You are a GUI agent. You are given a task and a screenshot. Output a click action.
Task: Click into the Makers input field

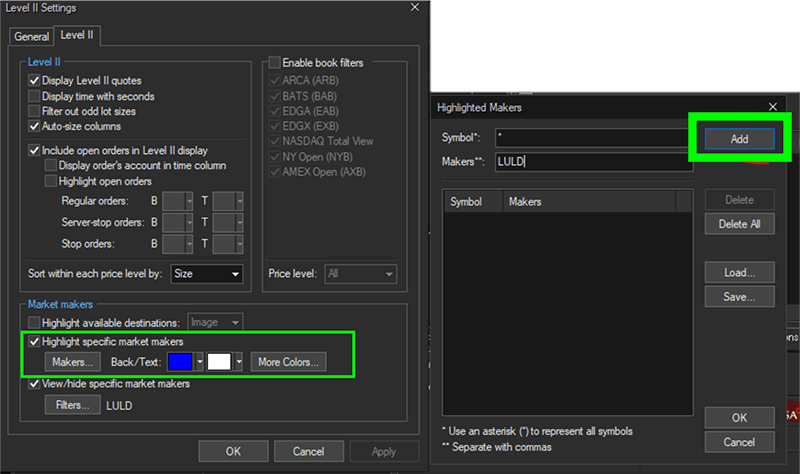tap(592, 161)
